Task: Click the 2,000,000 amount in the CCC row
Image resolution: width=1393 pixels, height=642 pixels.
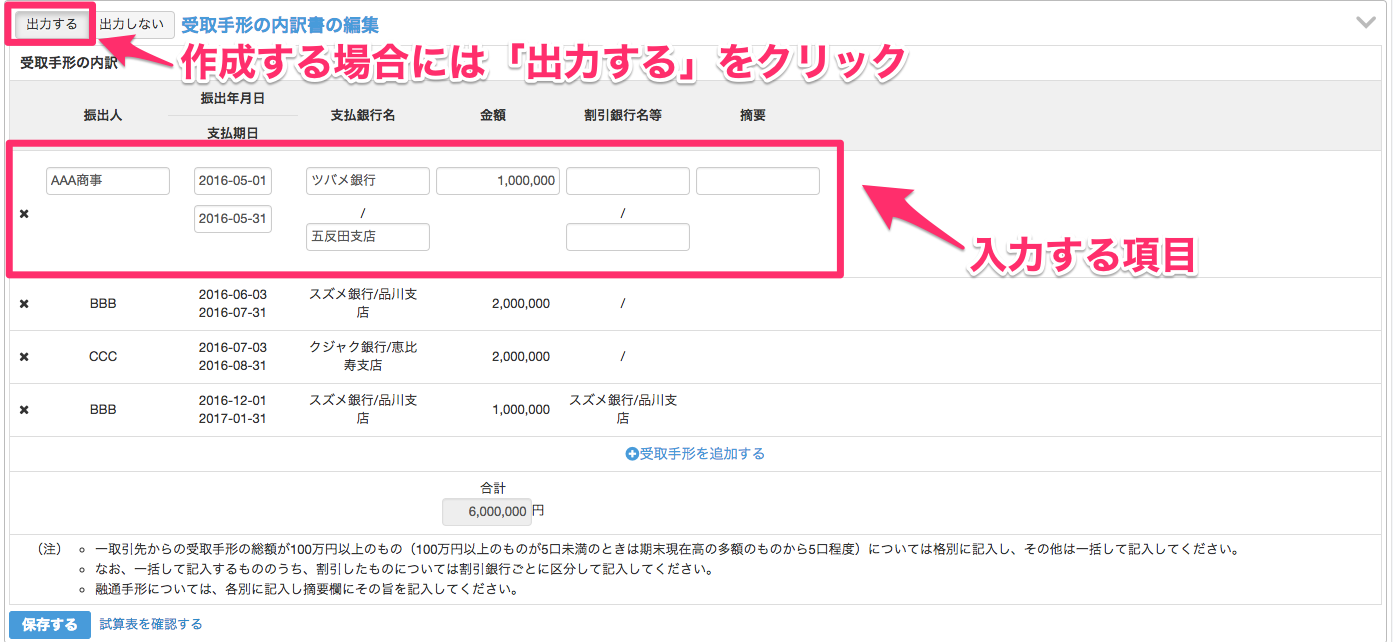Action: (521, 357)
